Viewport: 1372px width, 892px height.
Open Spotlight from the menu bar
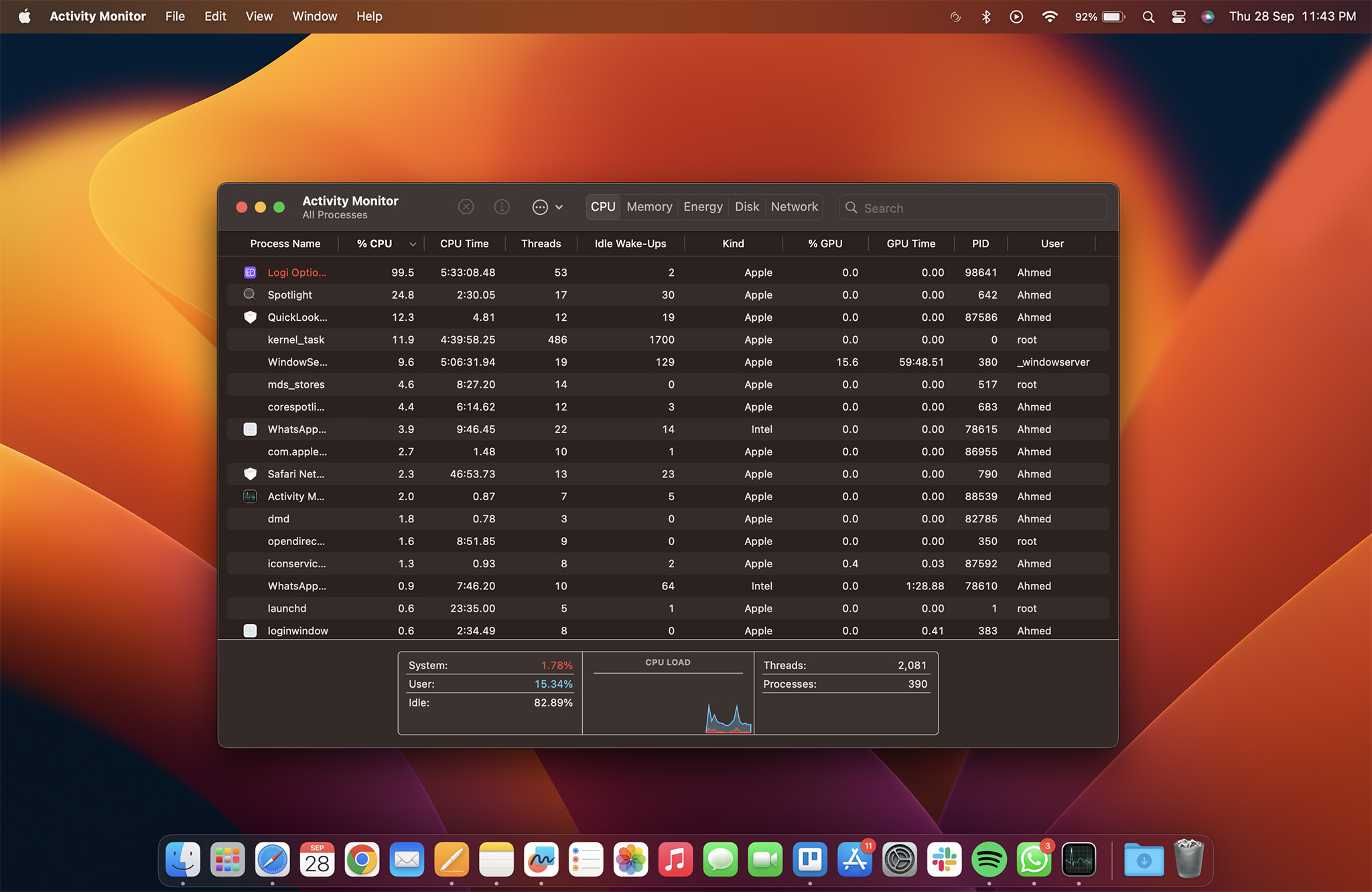(1148, 15)
